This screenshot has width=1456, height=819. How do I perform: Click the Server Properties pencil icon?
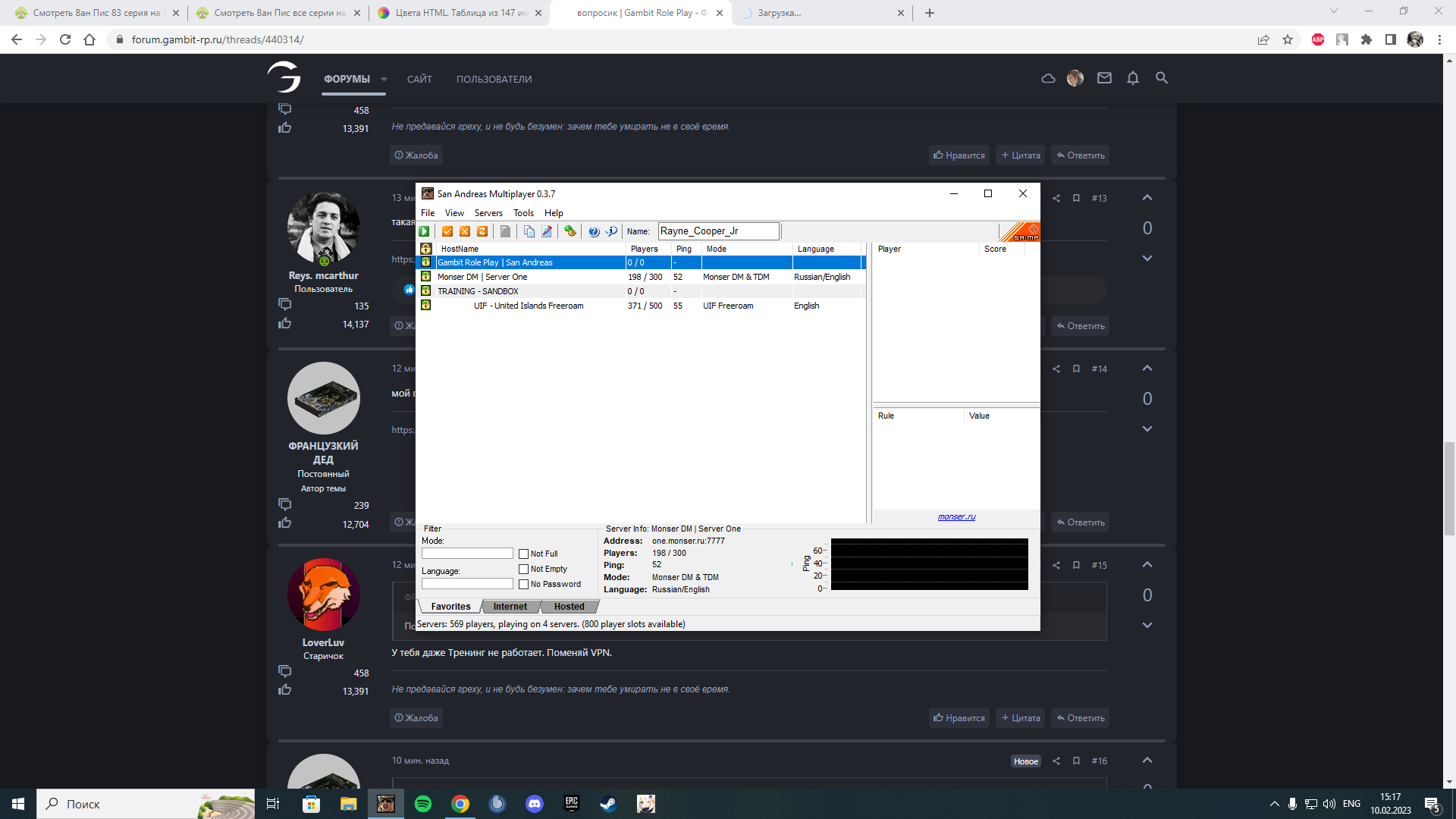pyautogui.click(x=547, y=231)
